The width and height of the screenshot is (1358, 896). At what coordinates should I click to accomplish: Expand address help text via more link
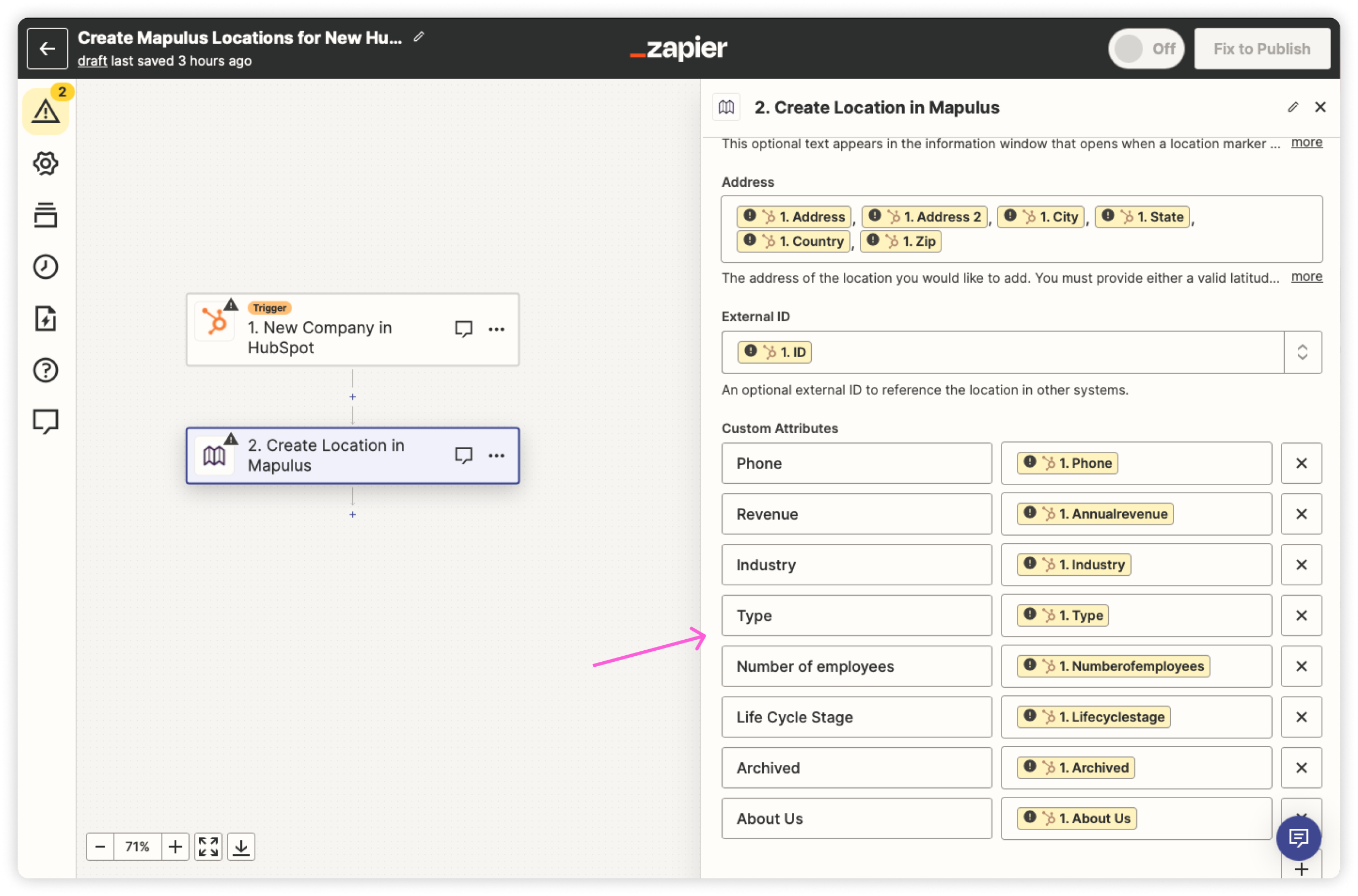1307,277
